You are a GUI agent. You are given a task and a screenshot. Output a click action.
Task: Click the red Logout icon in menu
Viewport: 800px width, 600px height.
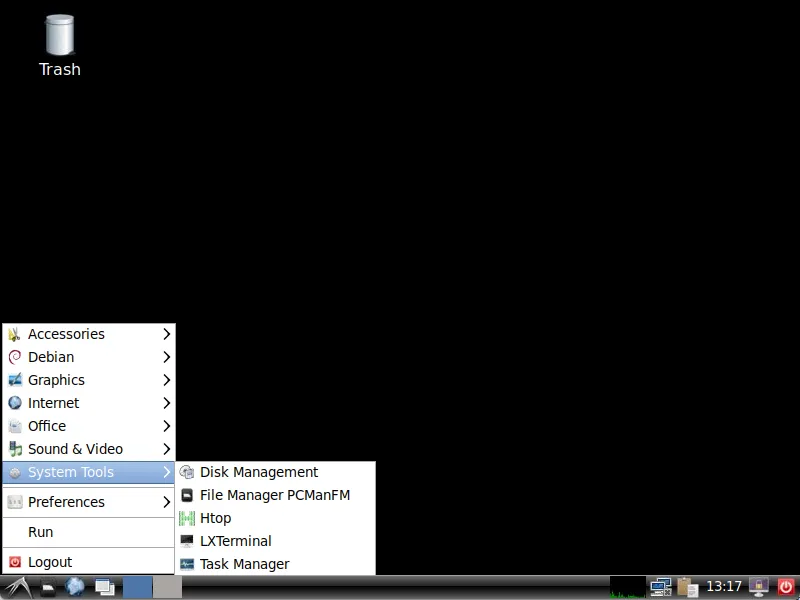[x=15, y=562]
